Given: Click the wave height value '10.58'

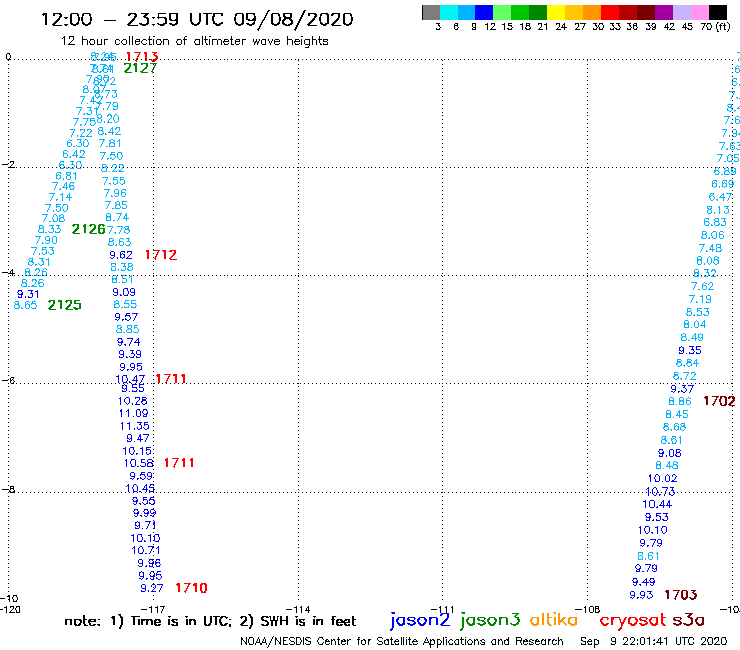Looking at the screenshot, I should [x=139, y=464].
